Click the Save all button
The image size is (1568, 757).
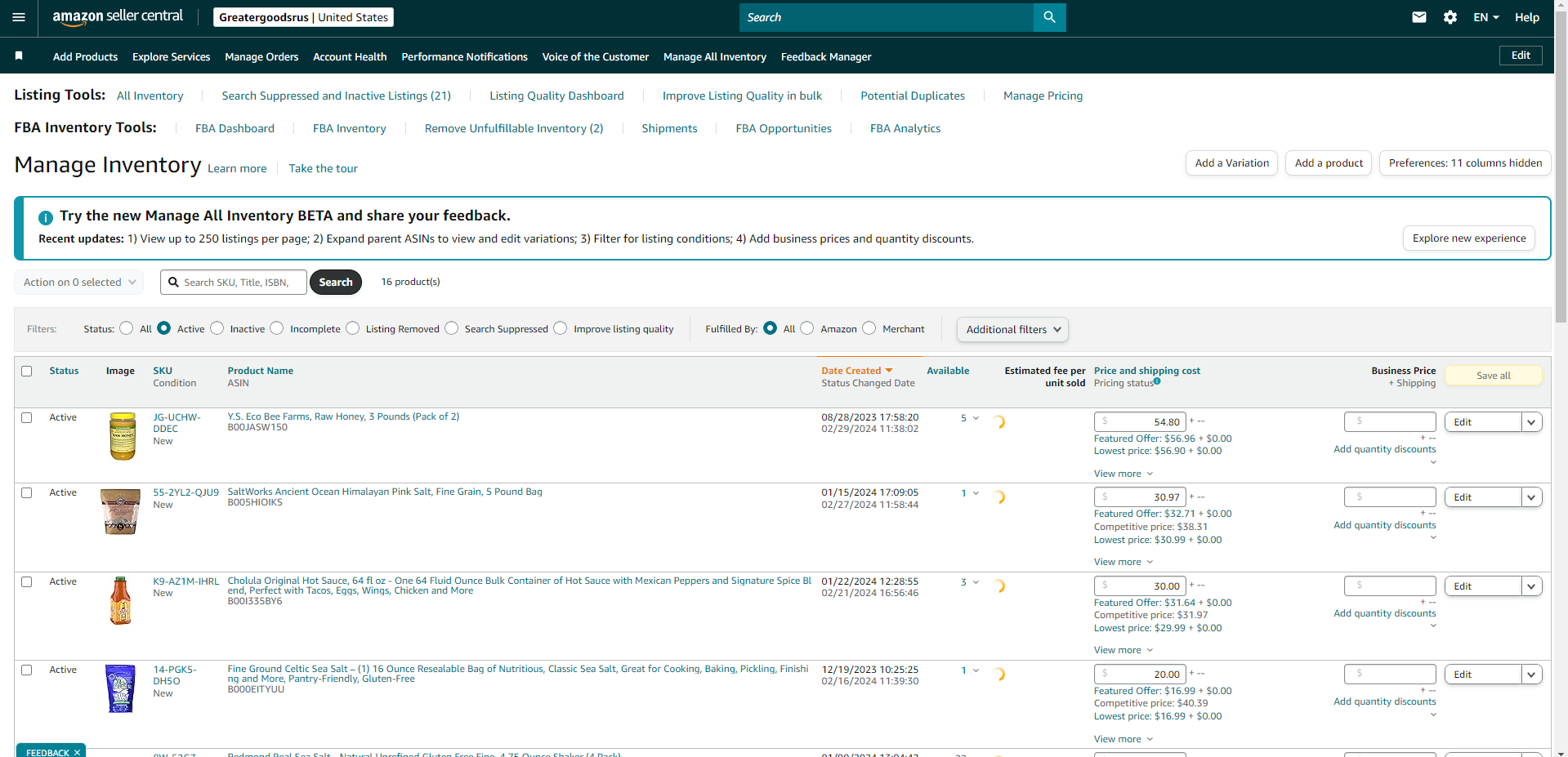coord(1494,376)
